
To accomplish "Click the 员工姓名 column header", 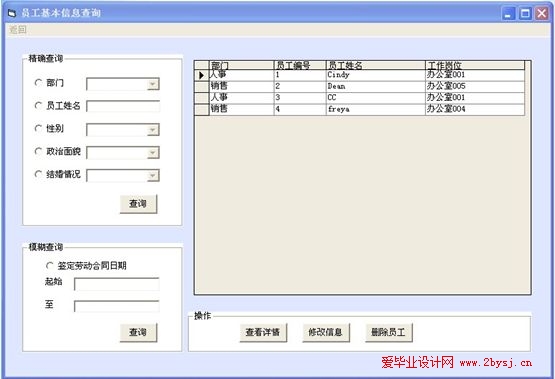I will pyautogui.click(x=376, y=65).
